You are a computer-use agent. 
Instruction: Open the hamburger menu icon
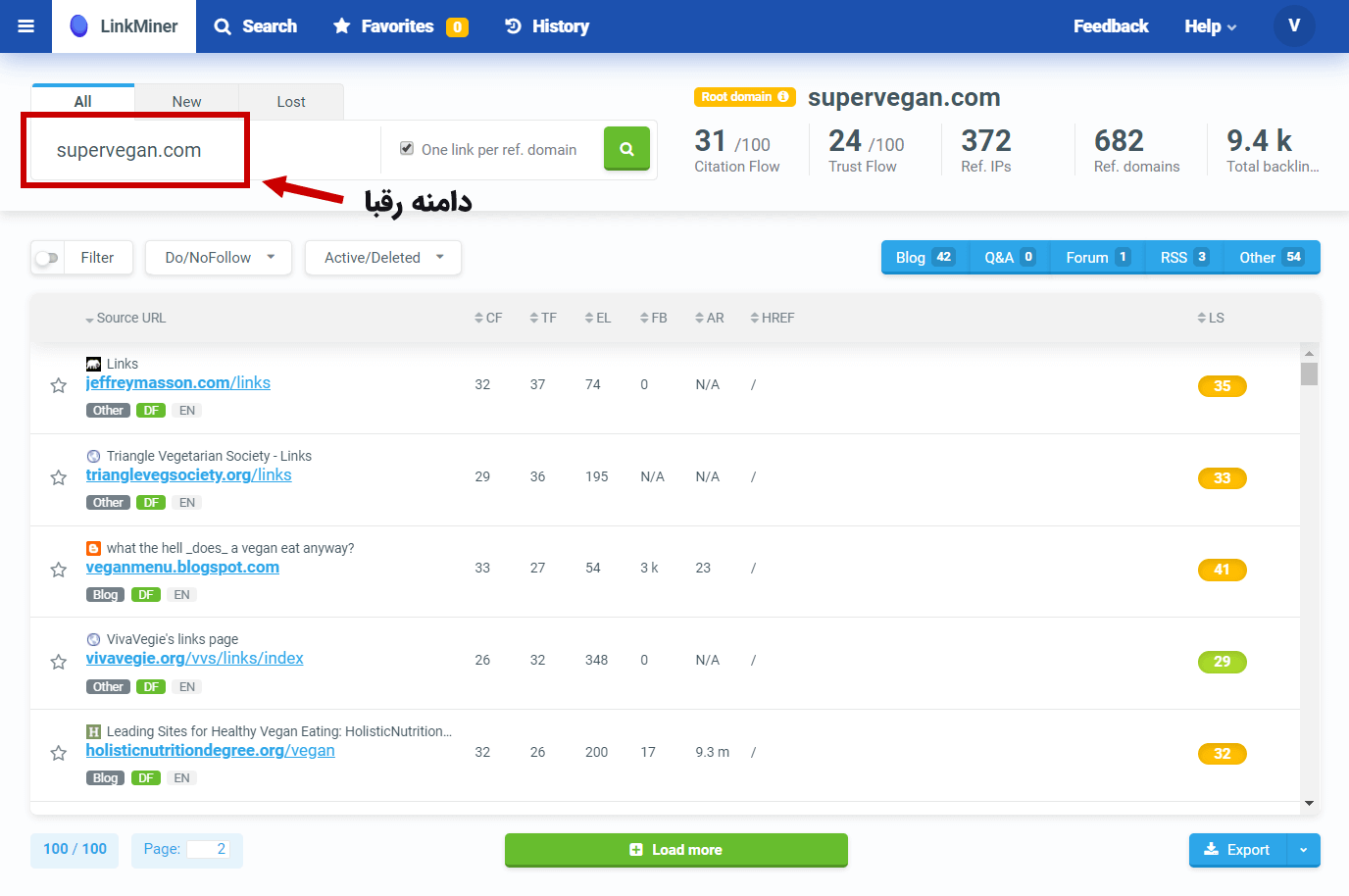click(26, 26)
